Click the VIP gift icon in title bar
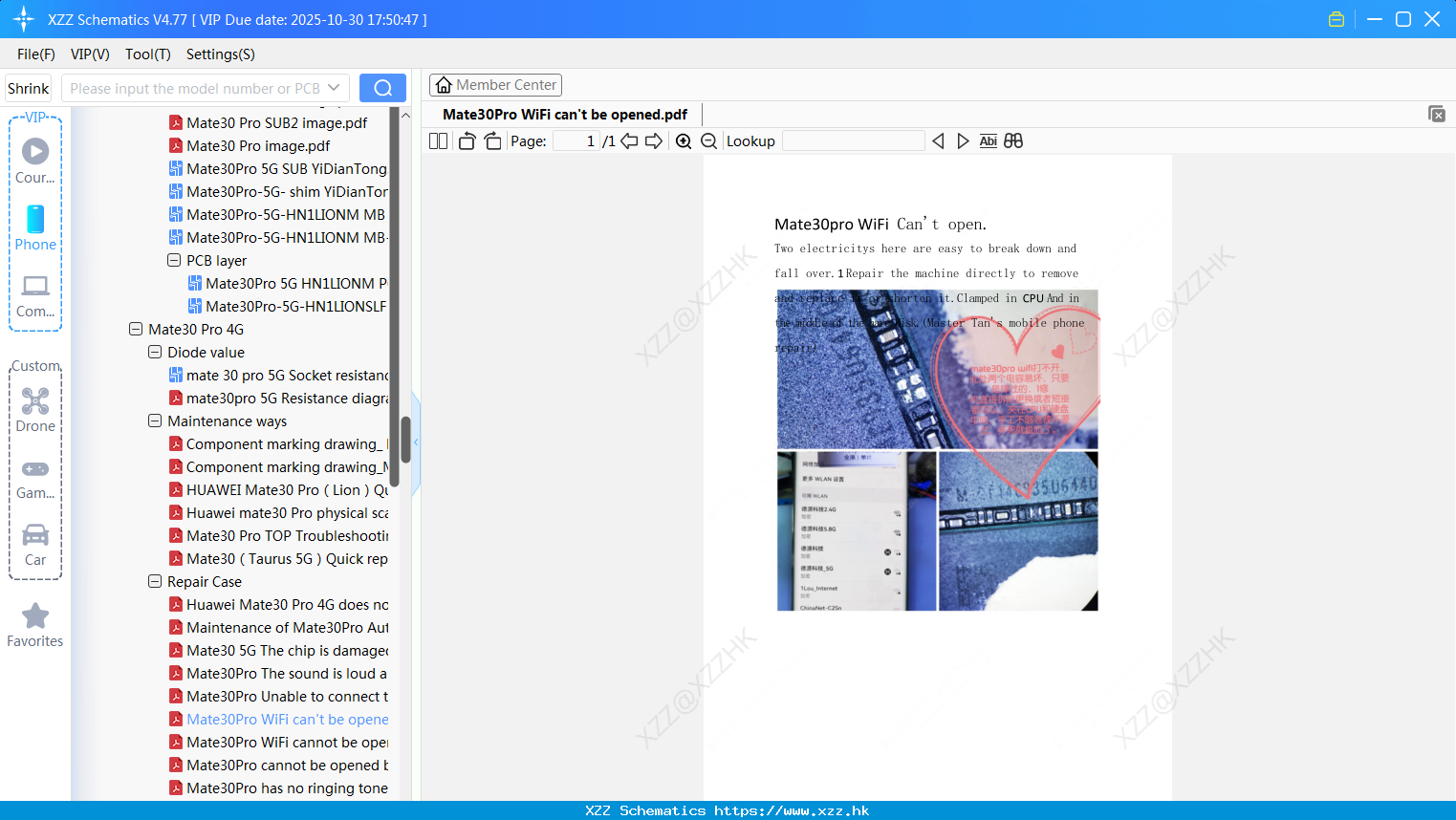The image size is (1456, 820). pos(1336,19)
